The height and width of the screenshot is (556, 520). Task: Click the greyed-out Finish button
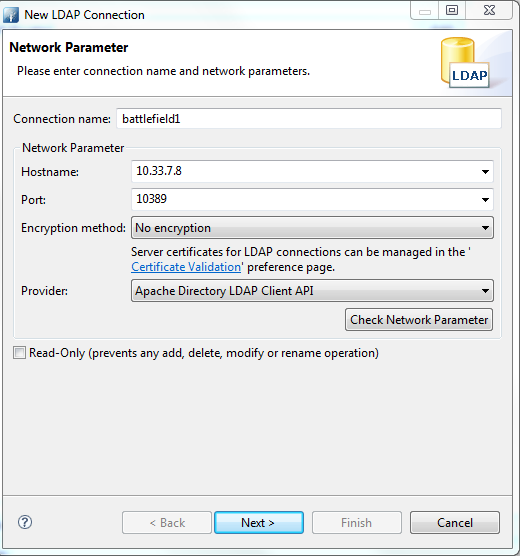click(x=356, y=522)
